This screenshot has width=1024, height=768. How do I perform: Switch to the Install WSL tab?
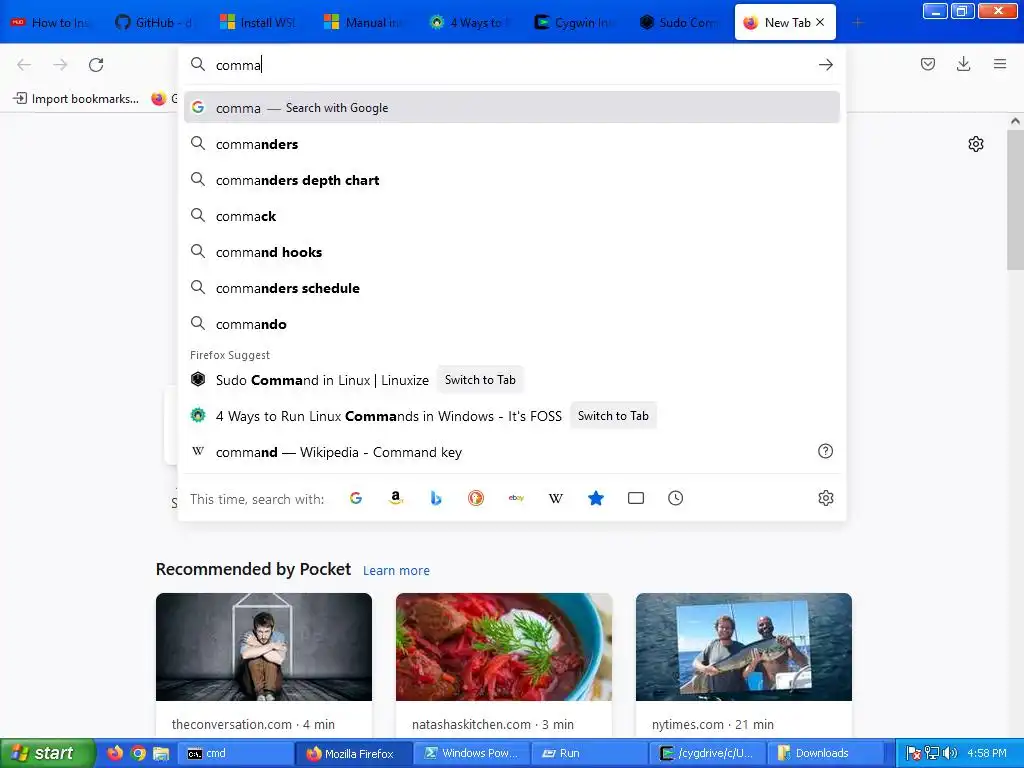pos(260,23)
